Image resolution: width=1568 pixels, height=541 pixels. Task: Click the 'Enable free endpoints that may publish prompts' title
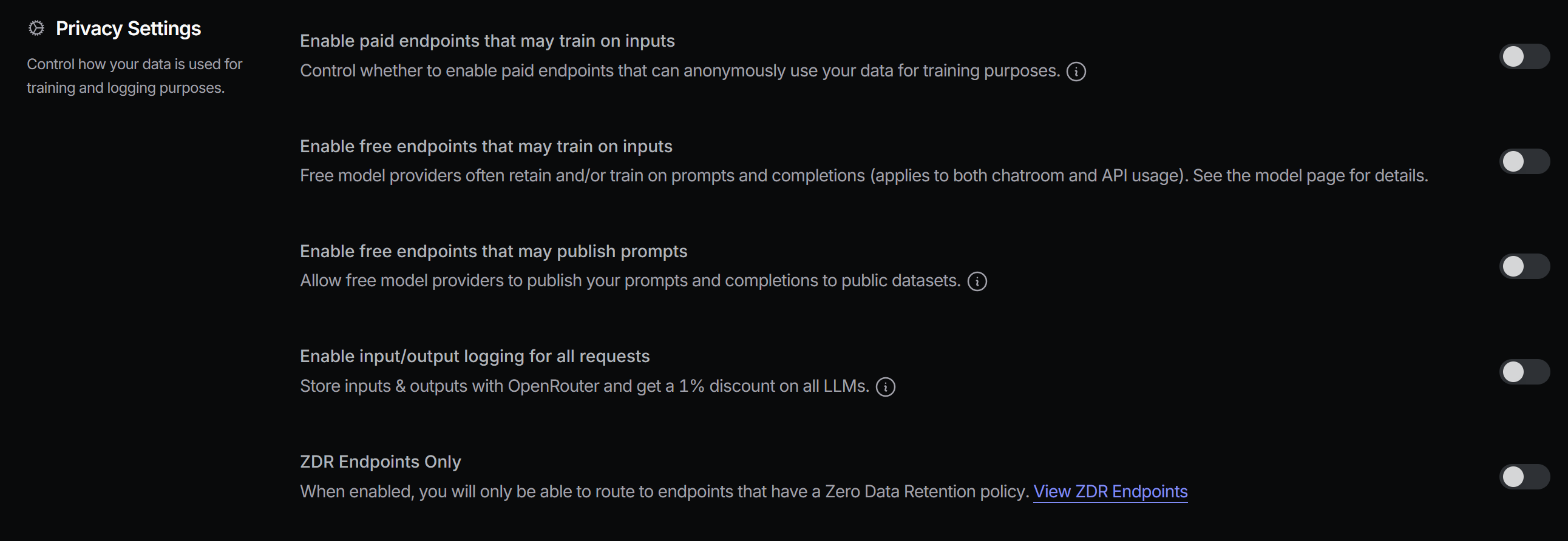point(493,251)
